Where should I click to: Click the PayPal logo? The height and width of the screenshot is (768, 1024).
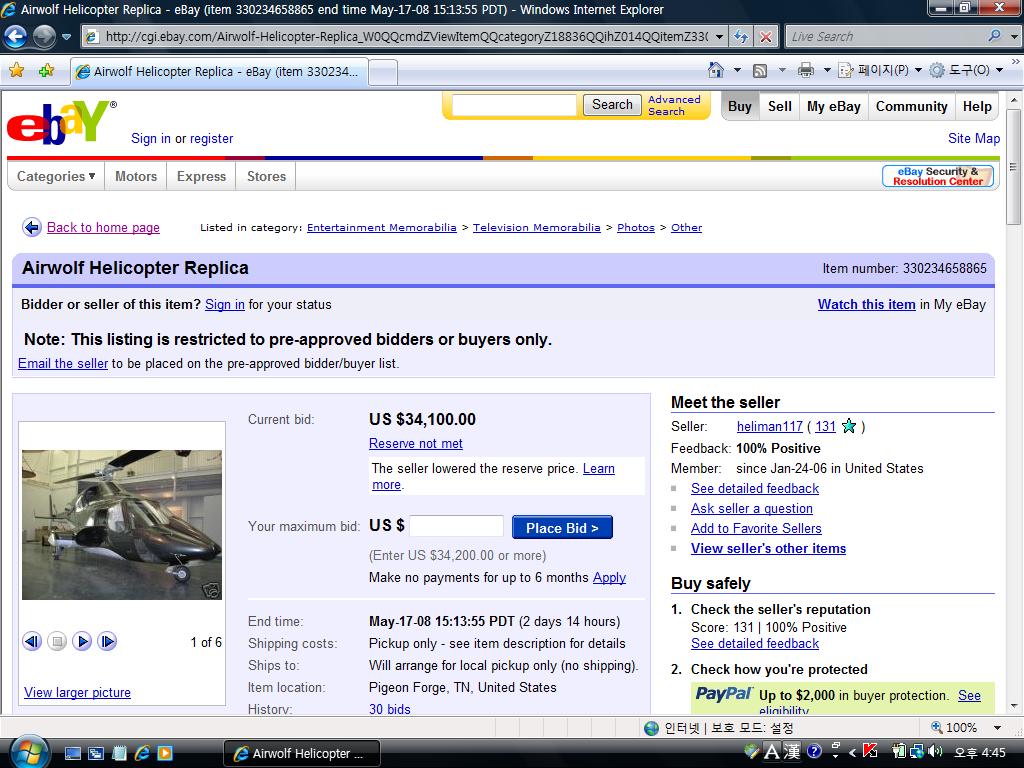coord(724,694)
